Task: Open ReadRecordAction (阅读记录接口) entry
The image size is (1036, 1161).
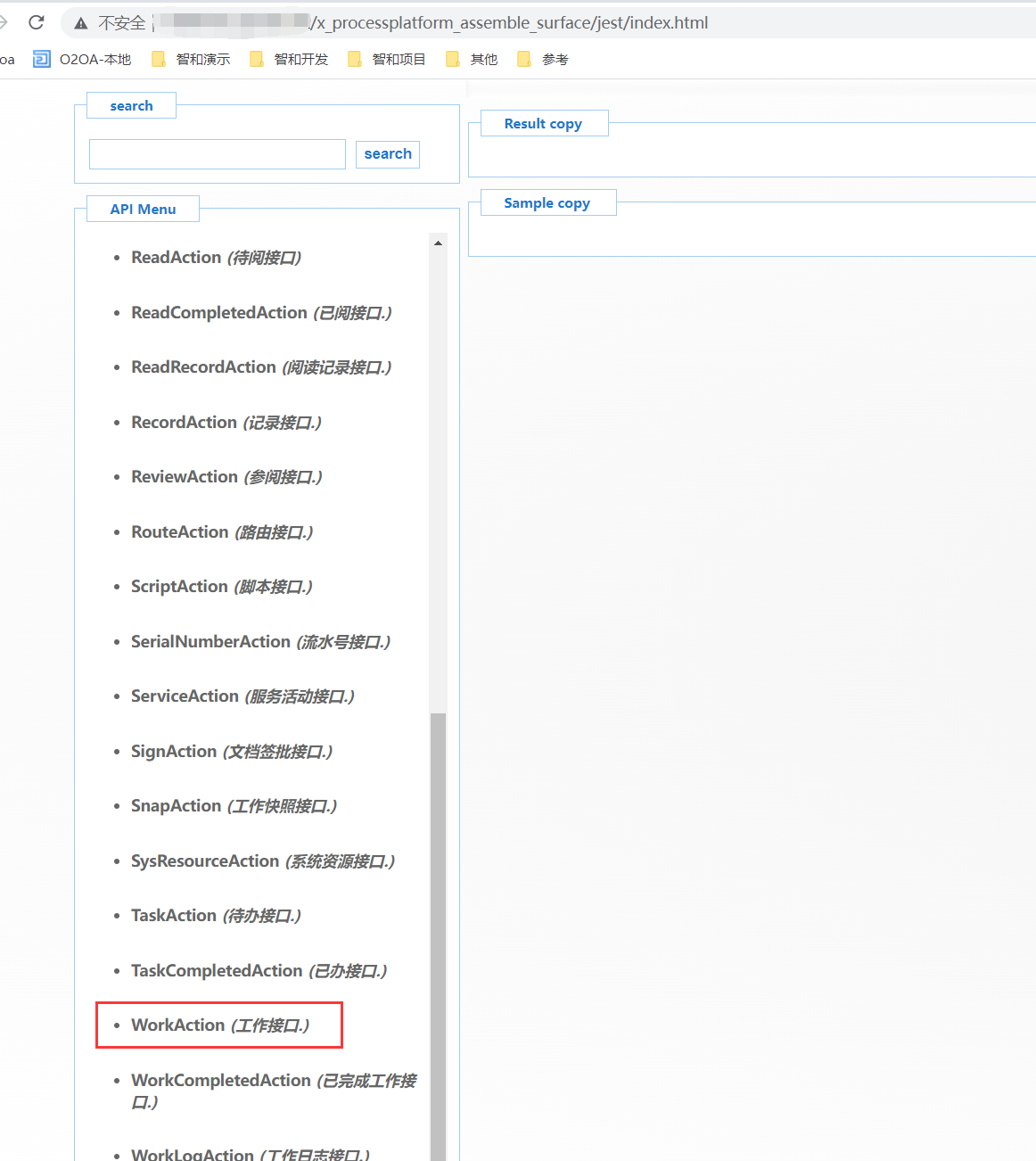Action: pyautogui.click(x=261, y=367)
